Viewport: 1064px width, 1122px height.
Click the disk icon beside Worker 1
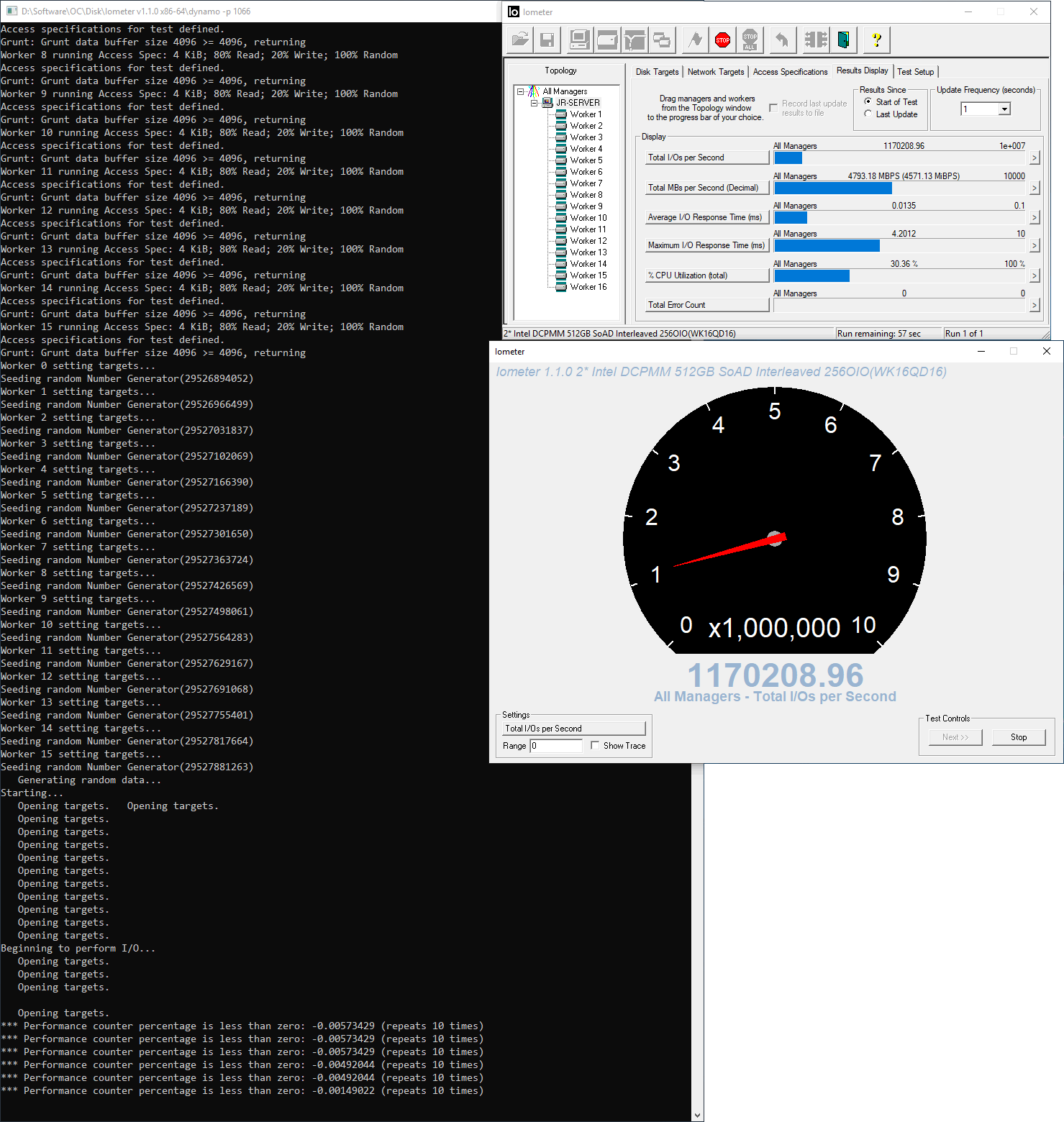click(x=561, y=114)
